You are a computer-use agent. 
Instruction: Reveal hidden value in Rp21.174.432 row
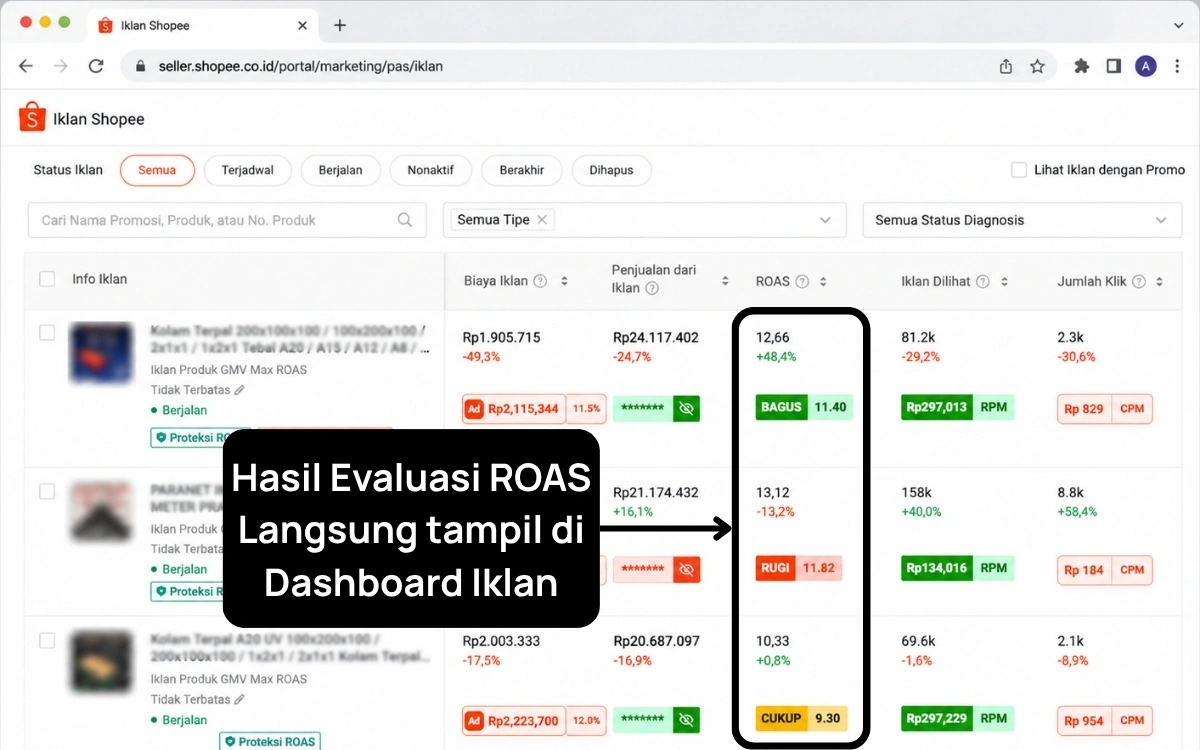[685, 569]
